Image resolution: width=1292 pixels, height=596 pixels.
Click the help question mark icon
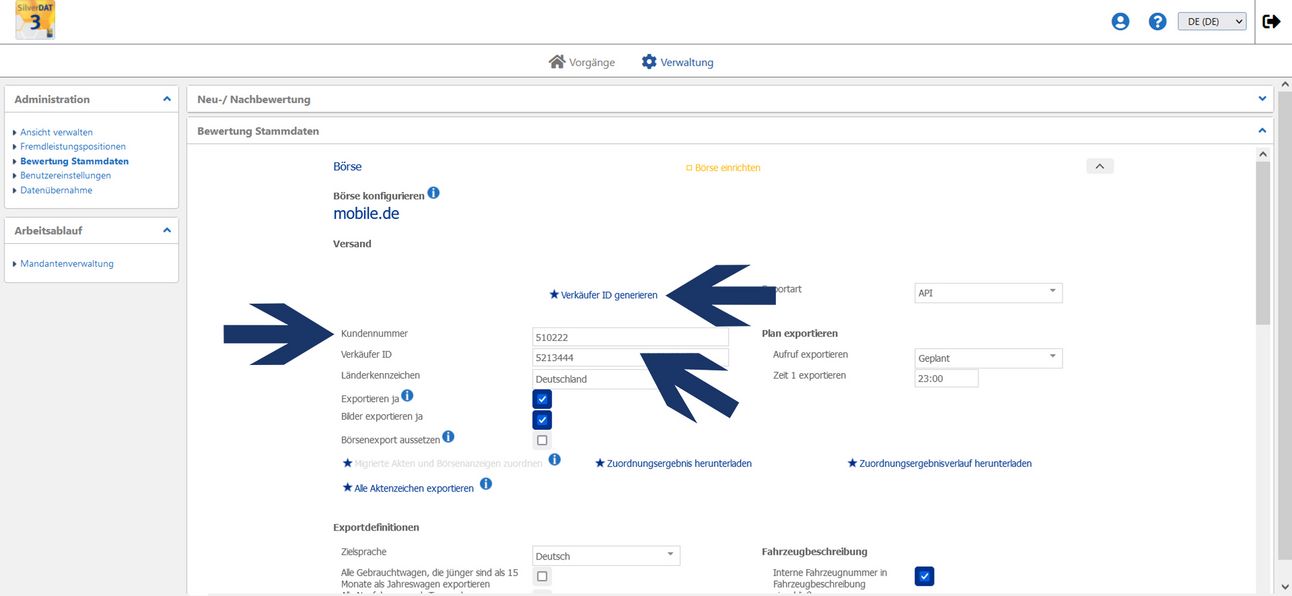(x=1157, y=21)
